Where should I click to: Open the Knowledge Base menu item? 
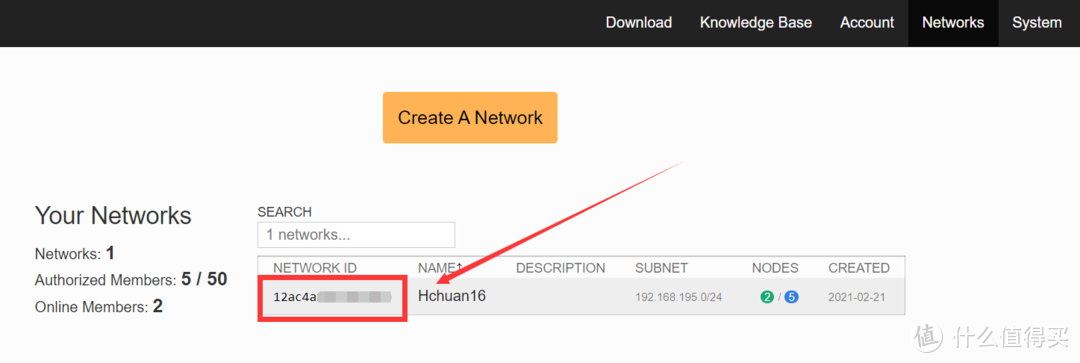tap(756, 23)
